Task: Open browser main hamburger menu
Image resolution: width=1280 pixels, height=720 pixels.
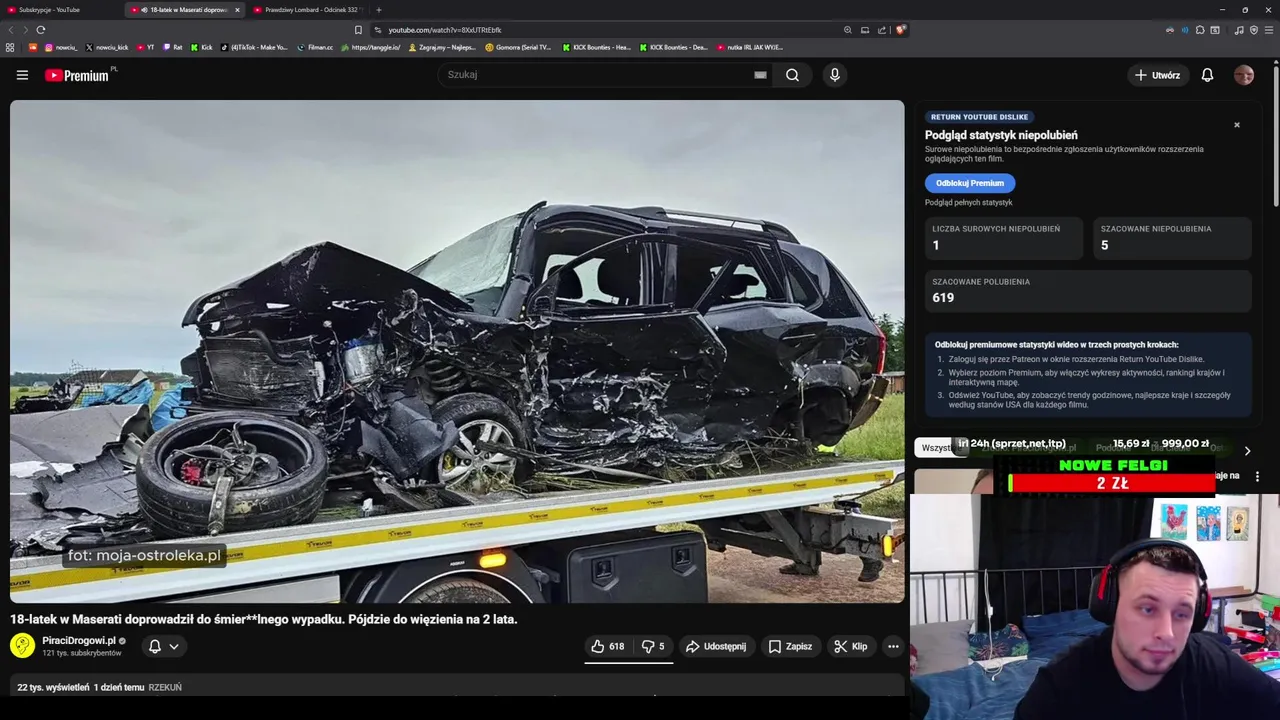Action: click(x=1269, y=30)
